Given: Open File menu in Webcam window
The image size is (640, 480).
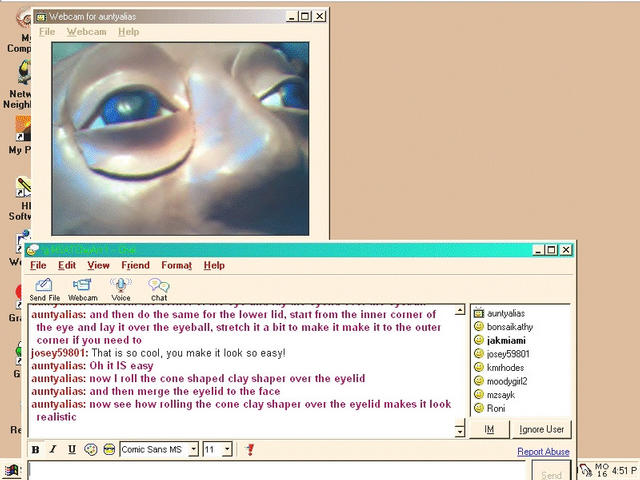Looking at the screenshot, I should [47, 32].
